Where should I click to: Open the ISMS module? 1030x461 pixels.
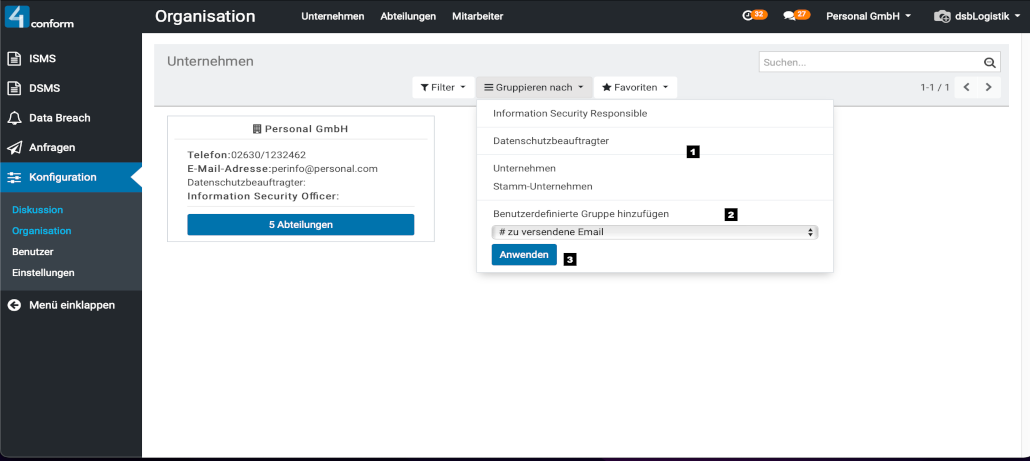pyautogui.click(x=43, y=59)
